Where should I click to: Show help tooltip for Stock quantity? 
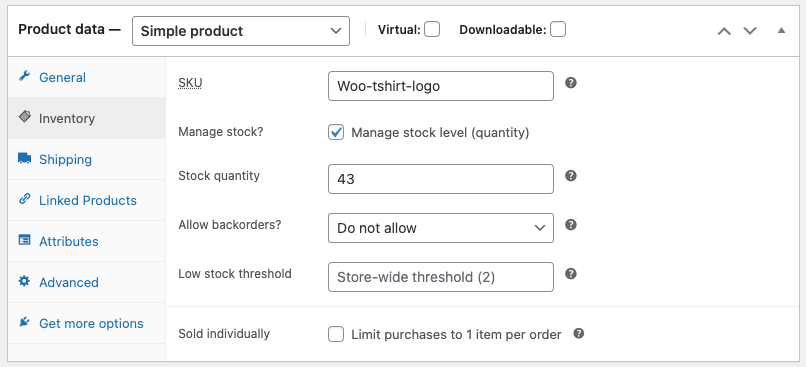click(571, 176)
